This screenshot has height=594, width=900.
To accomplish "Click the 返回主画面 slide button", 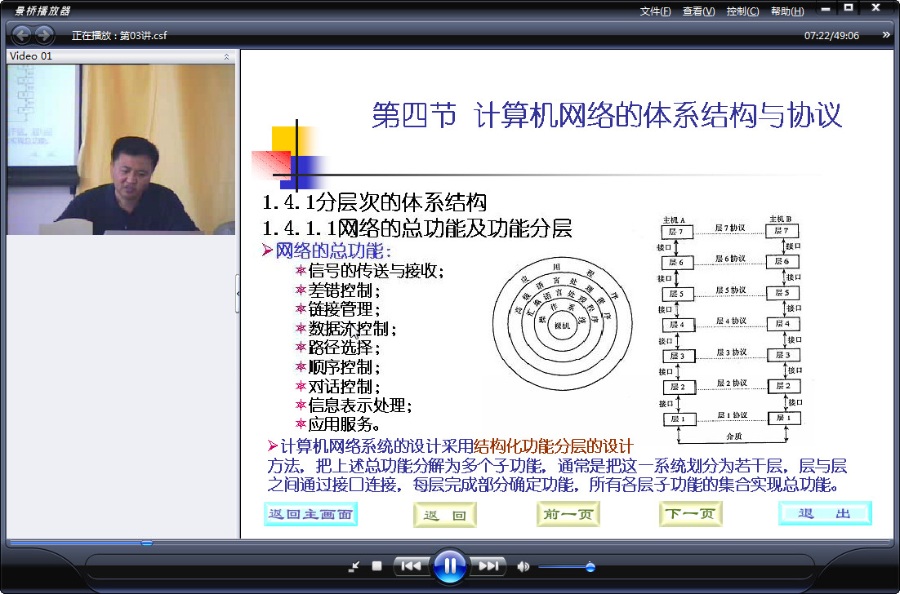I will [x=311, y=514].
